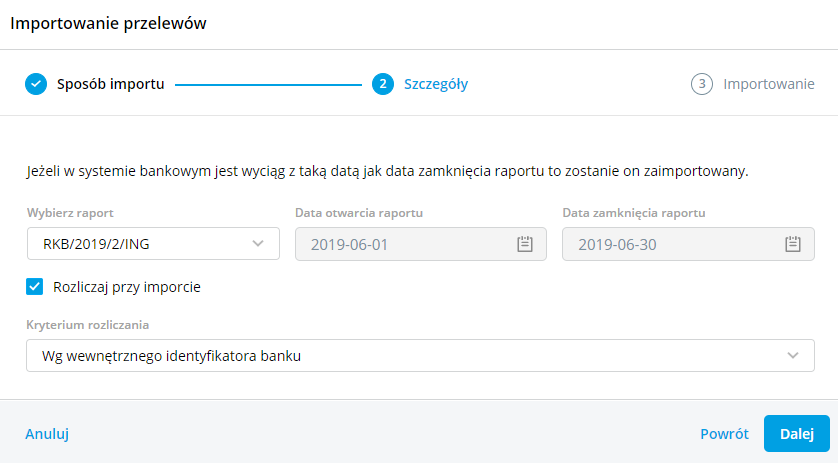Open calendar picker for Data otwarcia raportu

(x=525, y=244)
